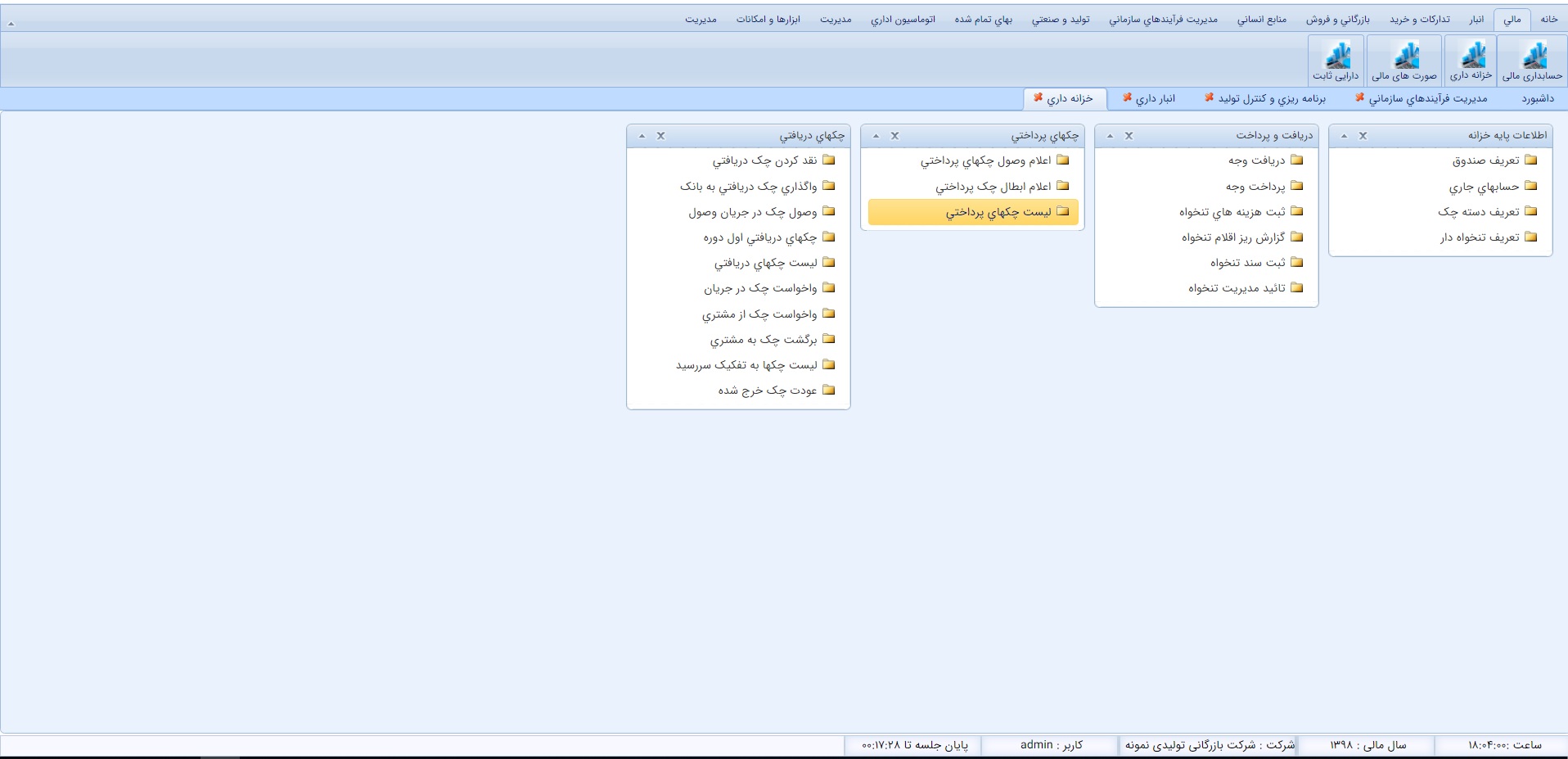This screenshot has height=759, width=1568.
Task: Open تائيد مديريت تنخواه
Action: tap(1237, 288)
